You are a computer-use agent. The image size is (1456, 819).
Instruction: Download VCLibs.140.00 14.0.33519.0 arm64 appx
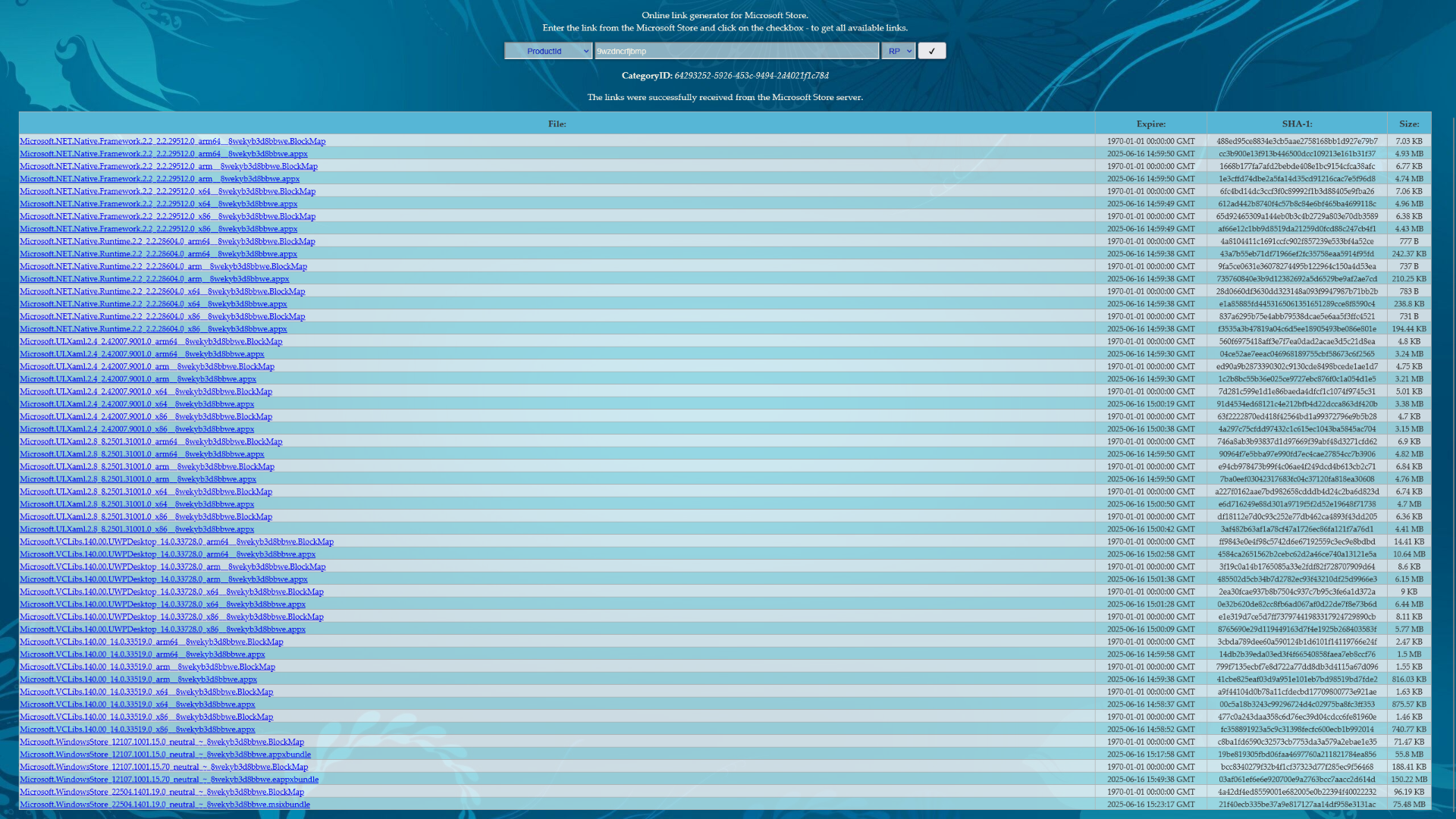point(143,654)
